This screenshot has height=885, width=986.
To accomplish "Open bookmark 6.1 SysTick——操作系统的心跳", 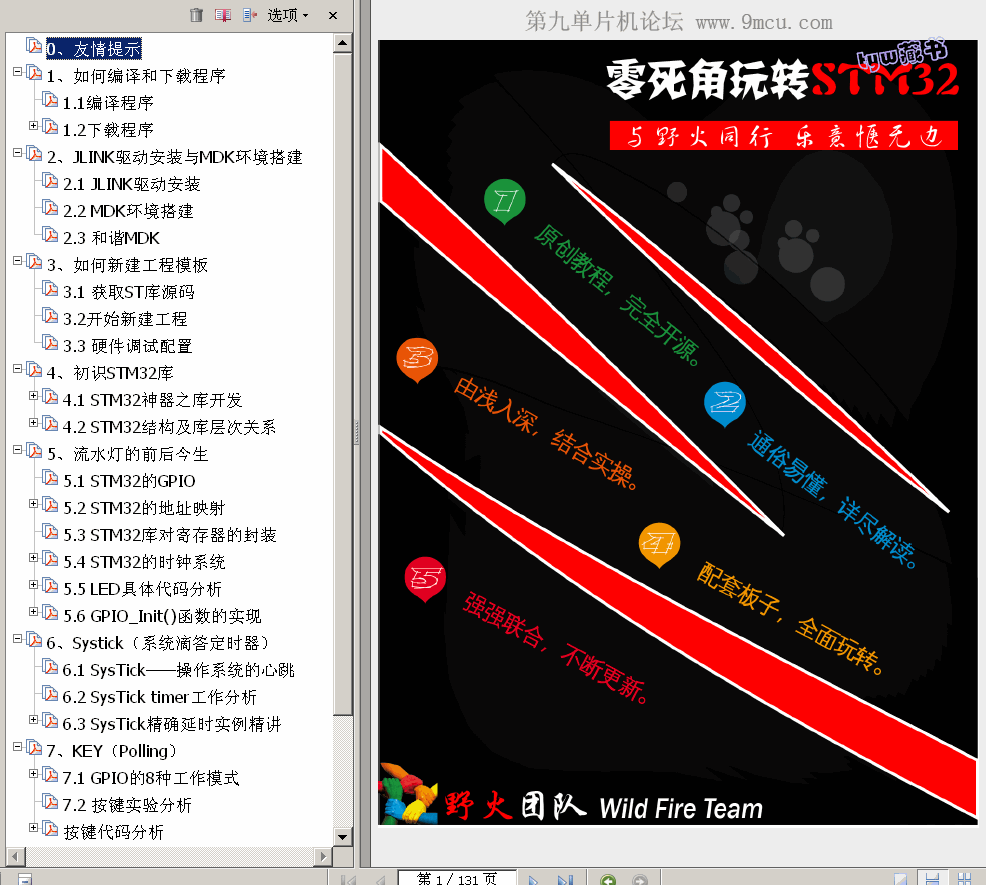I will 178,671.
